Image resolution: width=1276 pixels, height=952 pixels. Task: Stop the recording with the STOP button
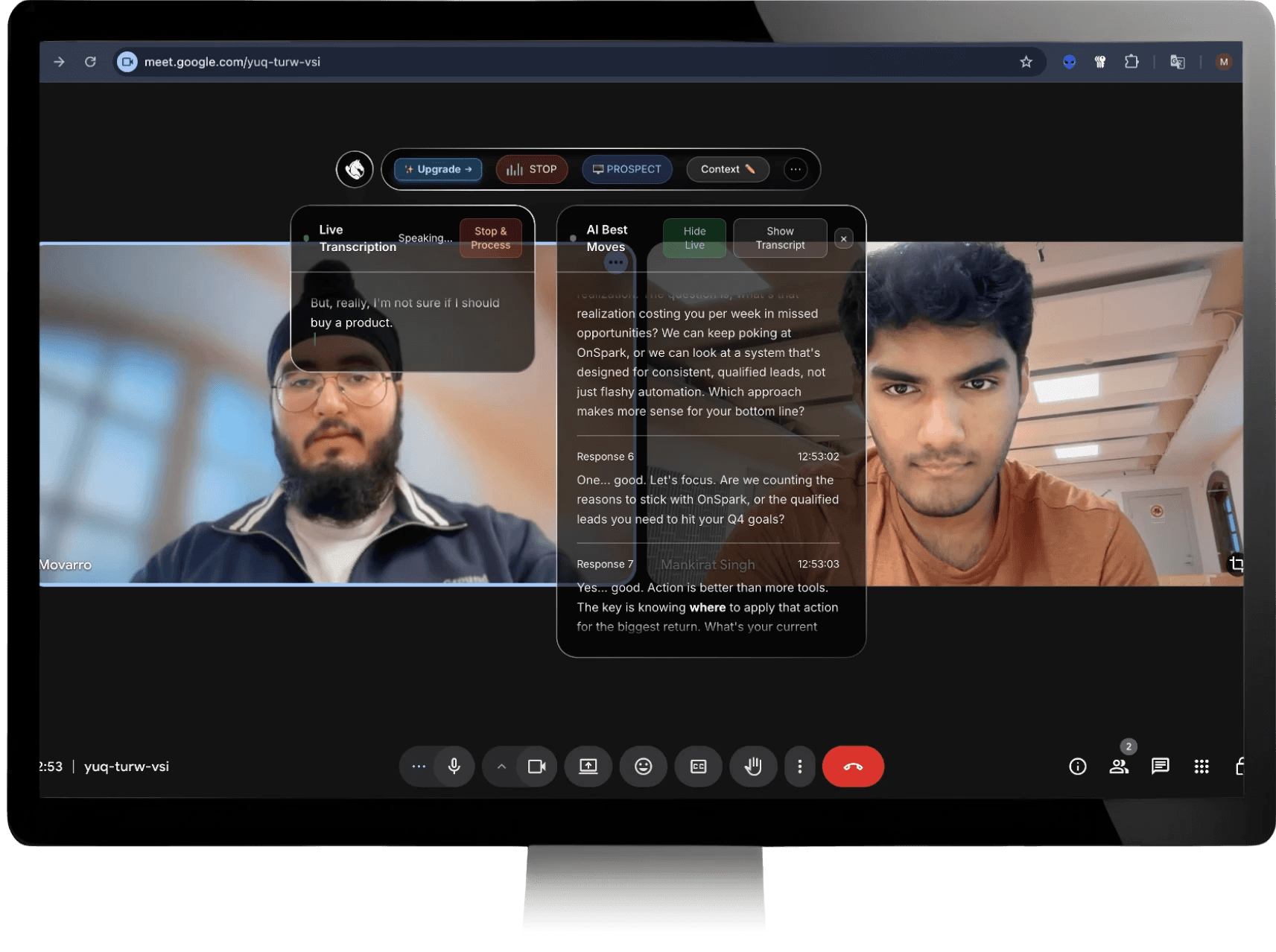pos(532,169)
